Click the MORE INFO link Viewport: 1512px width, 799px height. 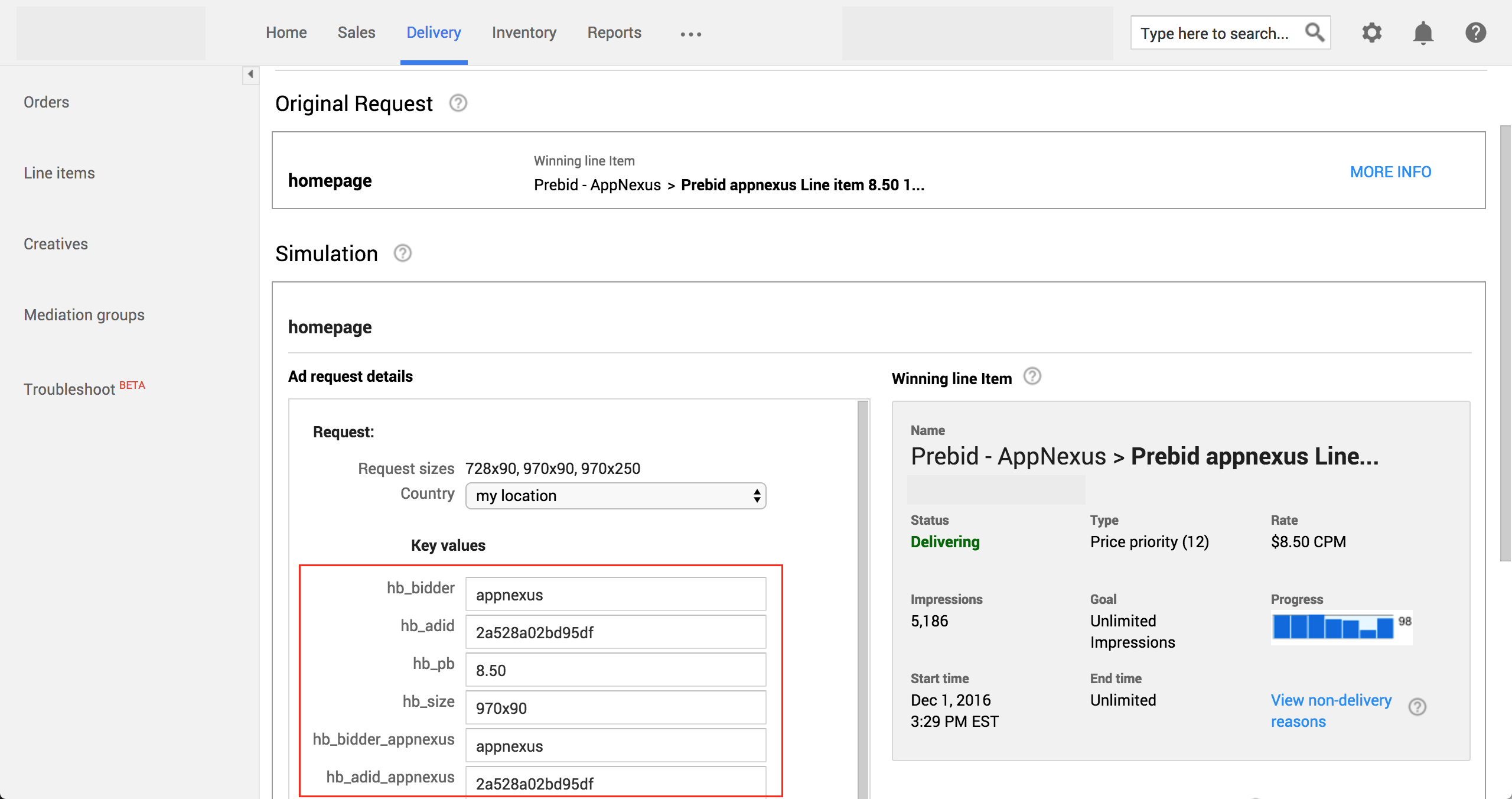(1390, 171)
